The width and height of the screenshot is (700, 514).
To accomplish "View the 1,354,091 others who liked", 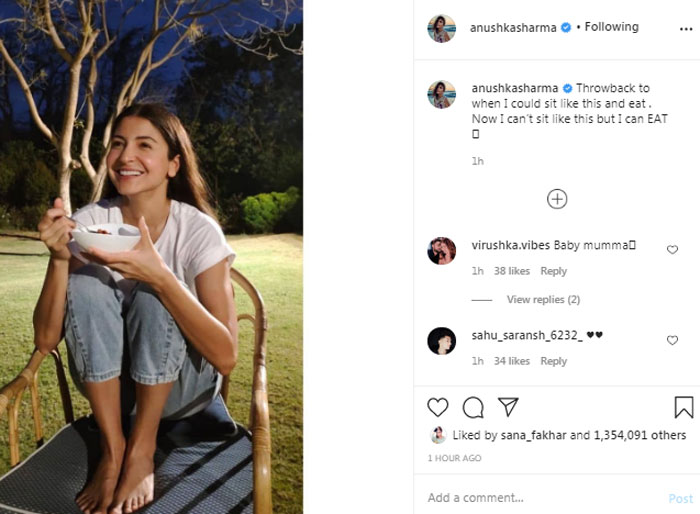I will coord(639,435).
